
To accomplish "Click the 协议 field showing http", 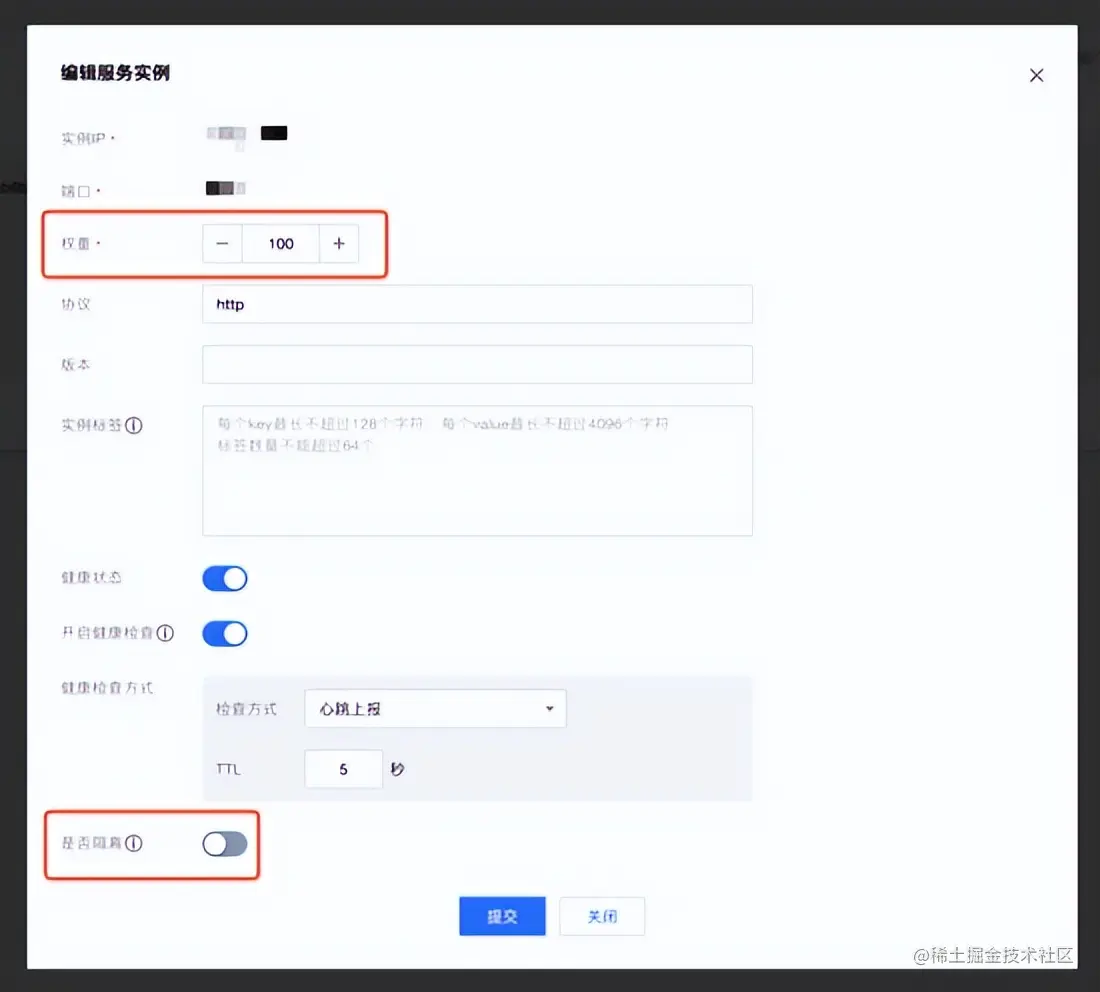I will tap(477, 304).
